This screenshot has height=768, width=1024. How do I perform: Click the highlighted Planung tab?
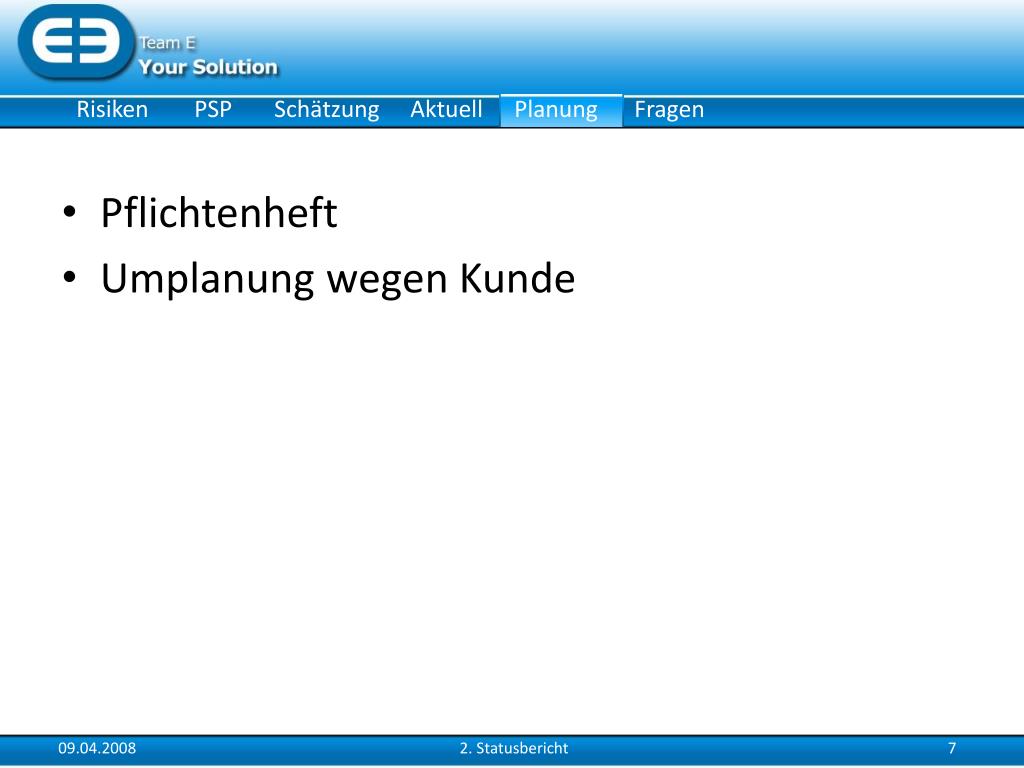[x=562, y=110]
